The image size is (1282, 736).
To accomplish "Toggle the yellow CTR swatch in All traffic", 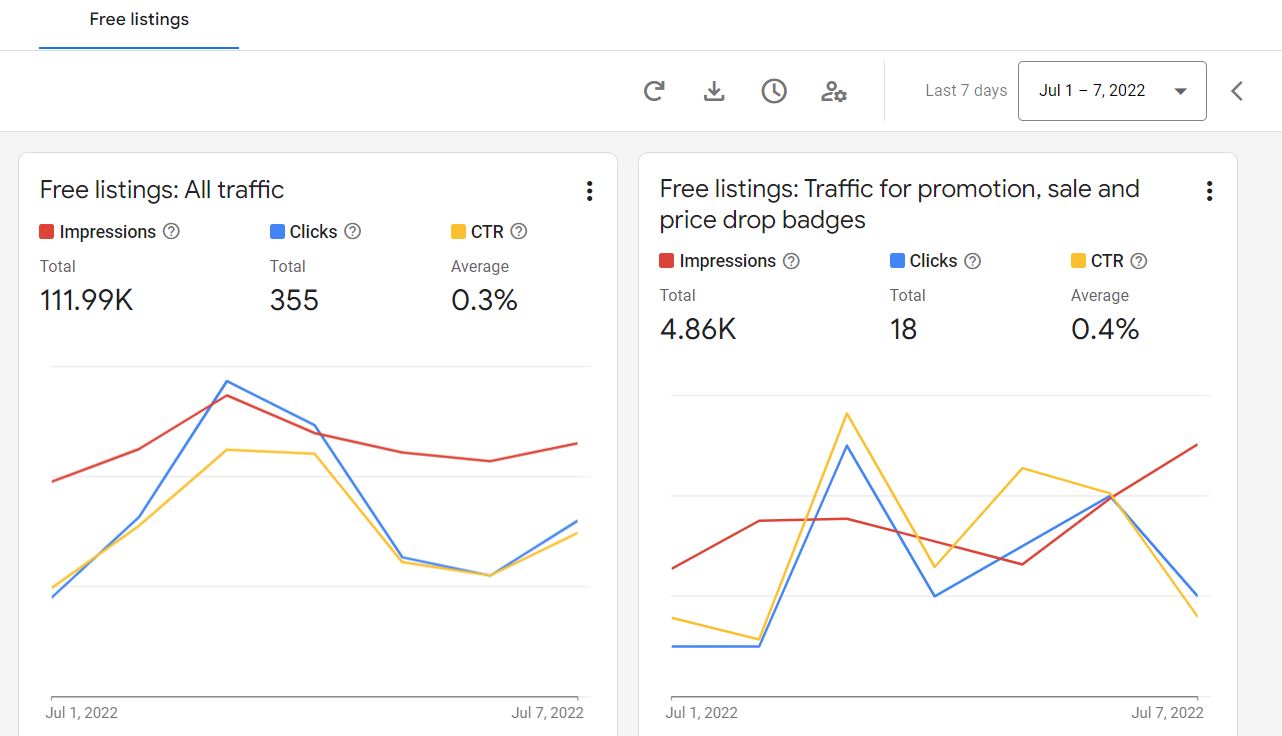I will click(459, 232).
